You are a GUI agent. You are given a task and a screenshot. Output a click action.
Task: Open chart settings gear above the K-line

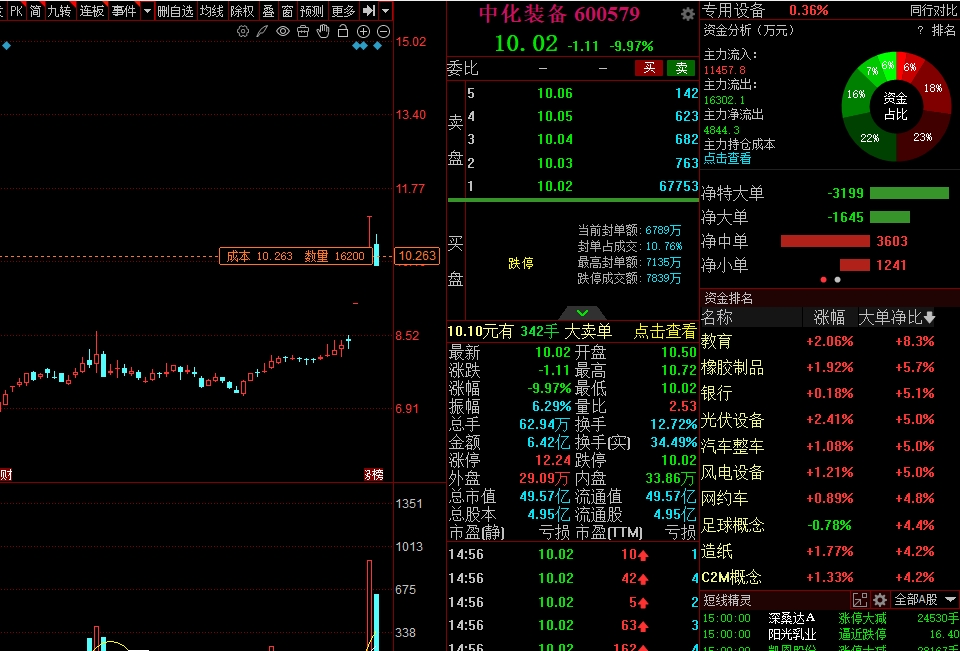coord(243,31)
